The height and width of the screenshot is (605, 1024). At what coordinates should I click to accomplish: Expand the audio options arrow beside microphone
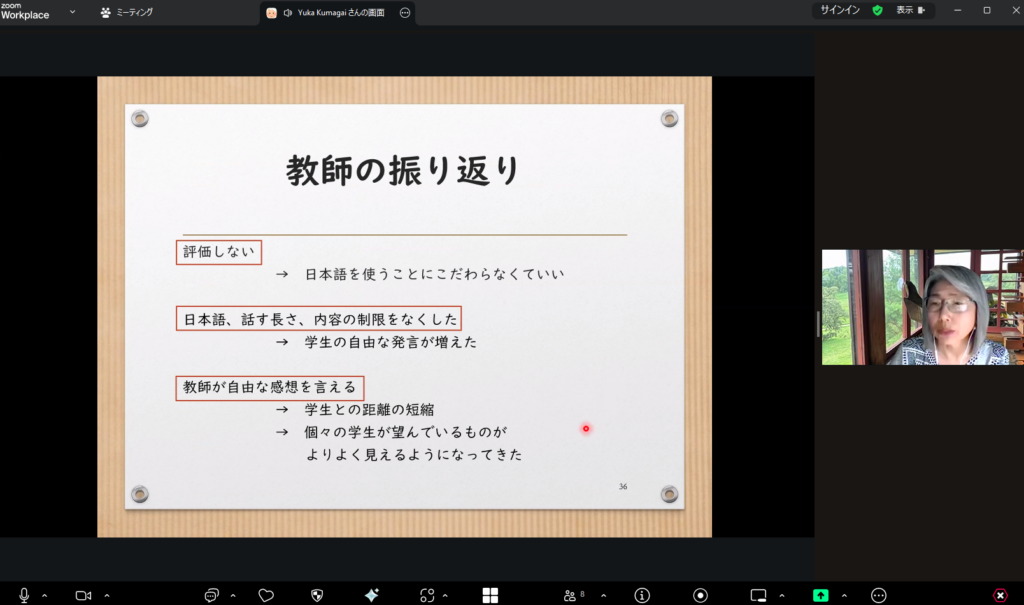tap(45, 595)
